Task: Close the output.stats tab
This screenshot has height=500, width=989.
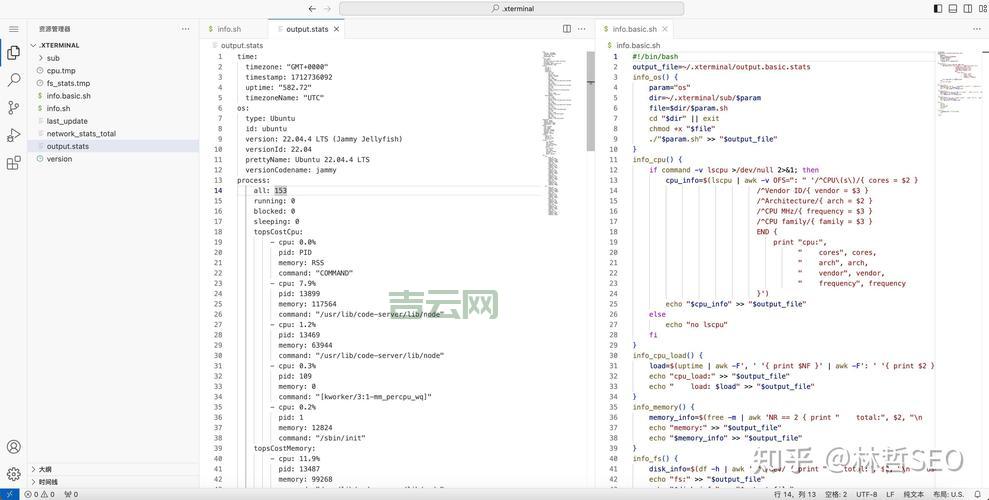Action: pos(337,29)
